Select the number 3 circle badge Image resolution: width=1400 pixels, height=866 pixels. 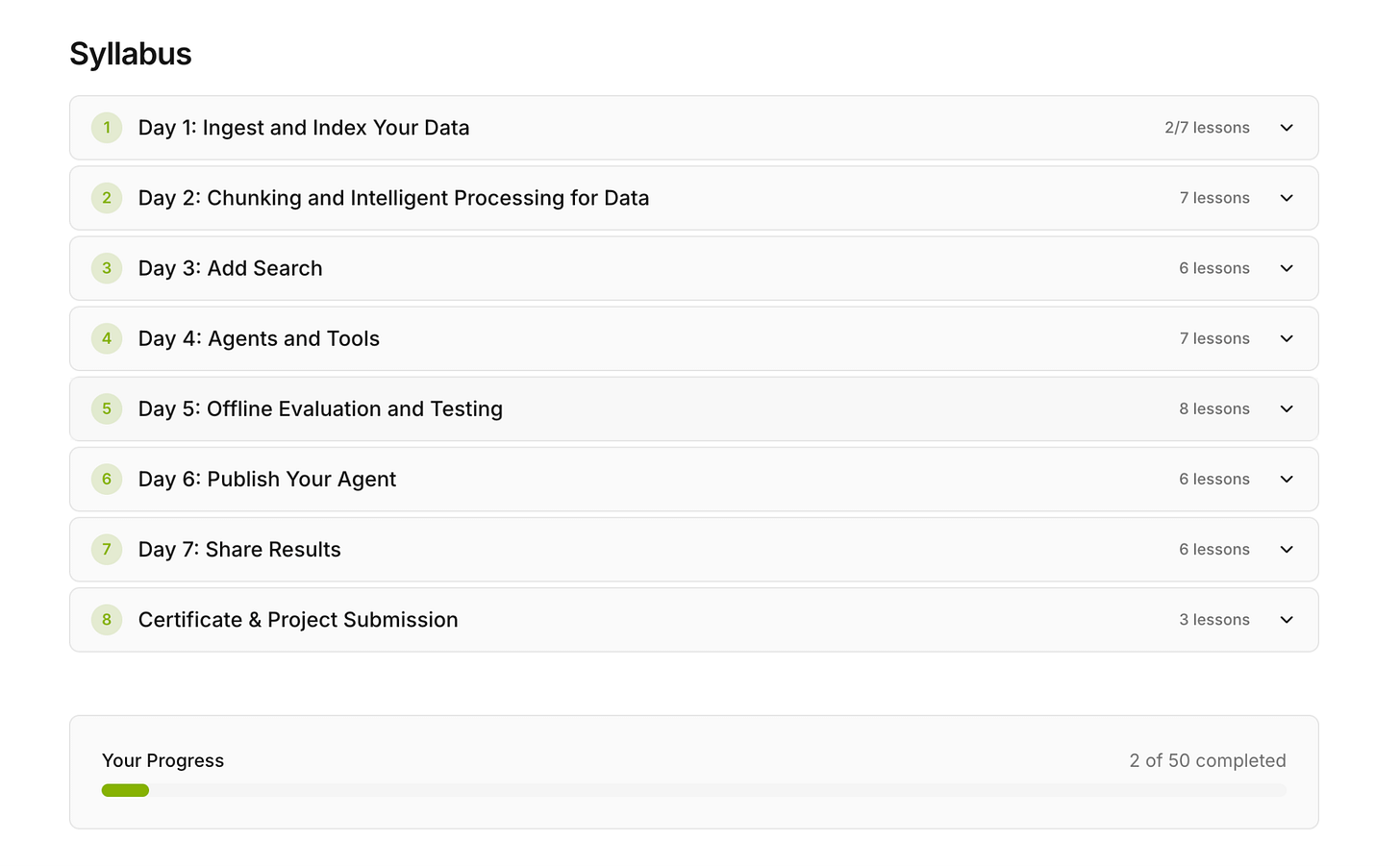[x=107, y=268]
